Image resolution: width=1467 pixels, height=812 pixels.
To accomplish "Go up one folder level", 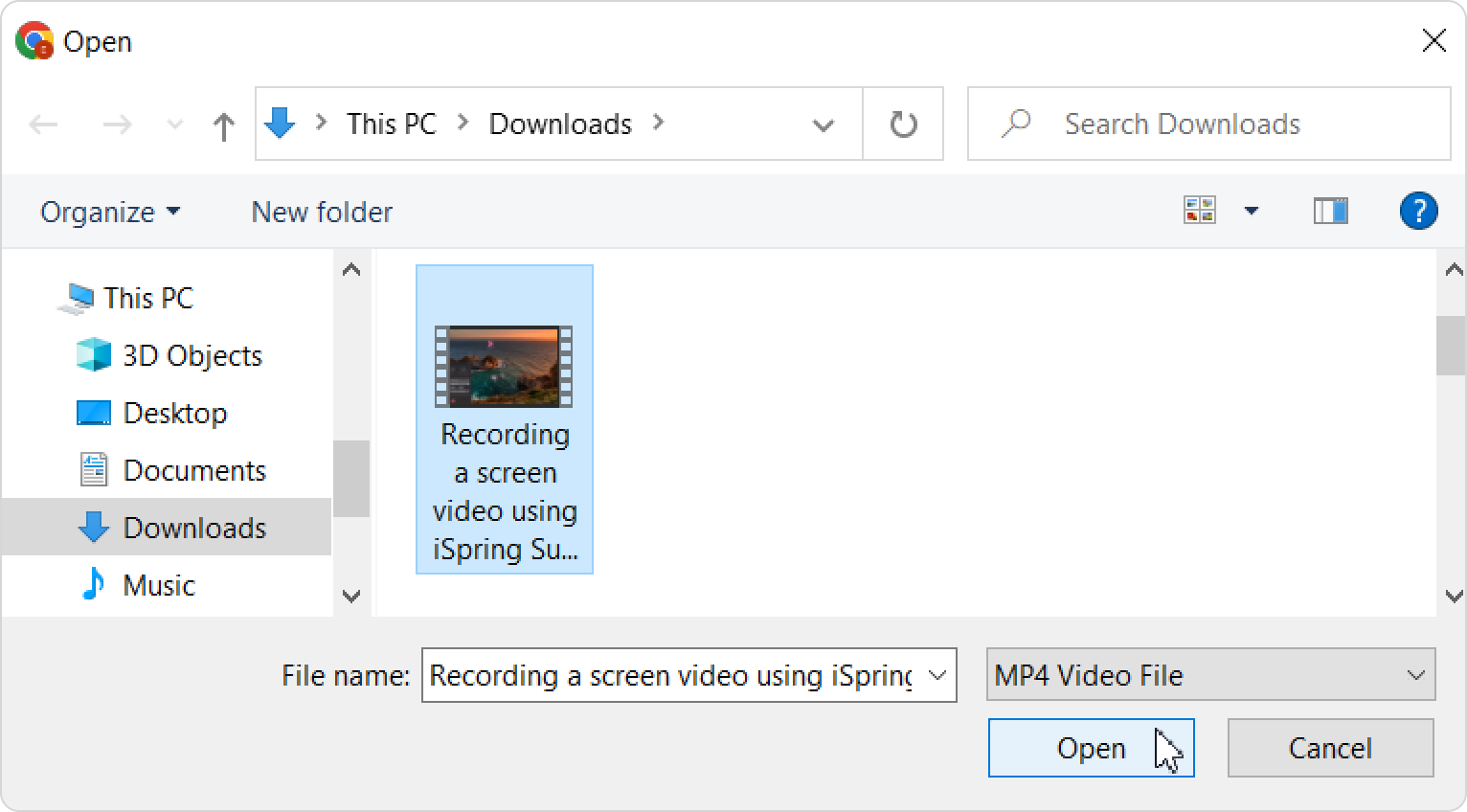I will tap(223, 125).
